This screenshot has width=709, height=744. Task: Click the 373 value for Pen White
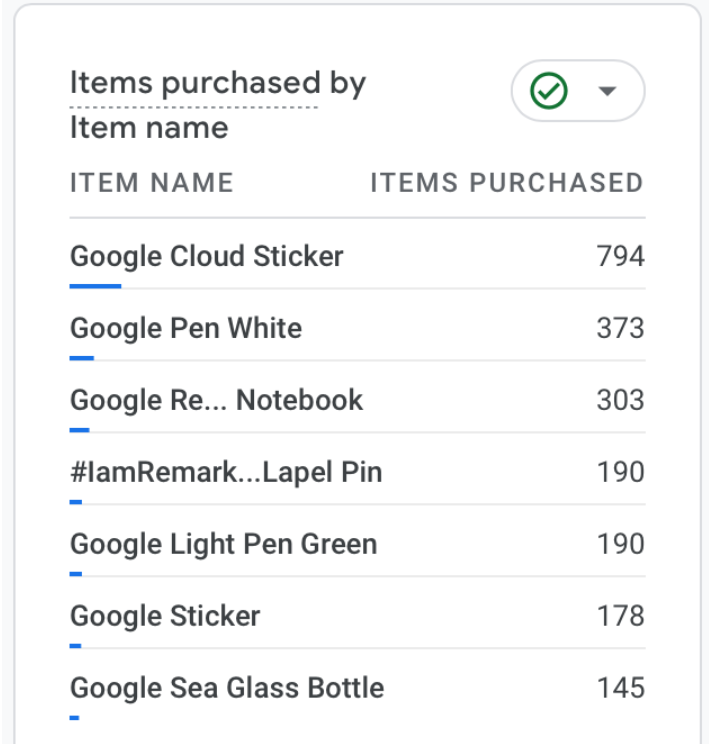[x=620, y=328]
